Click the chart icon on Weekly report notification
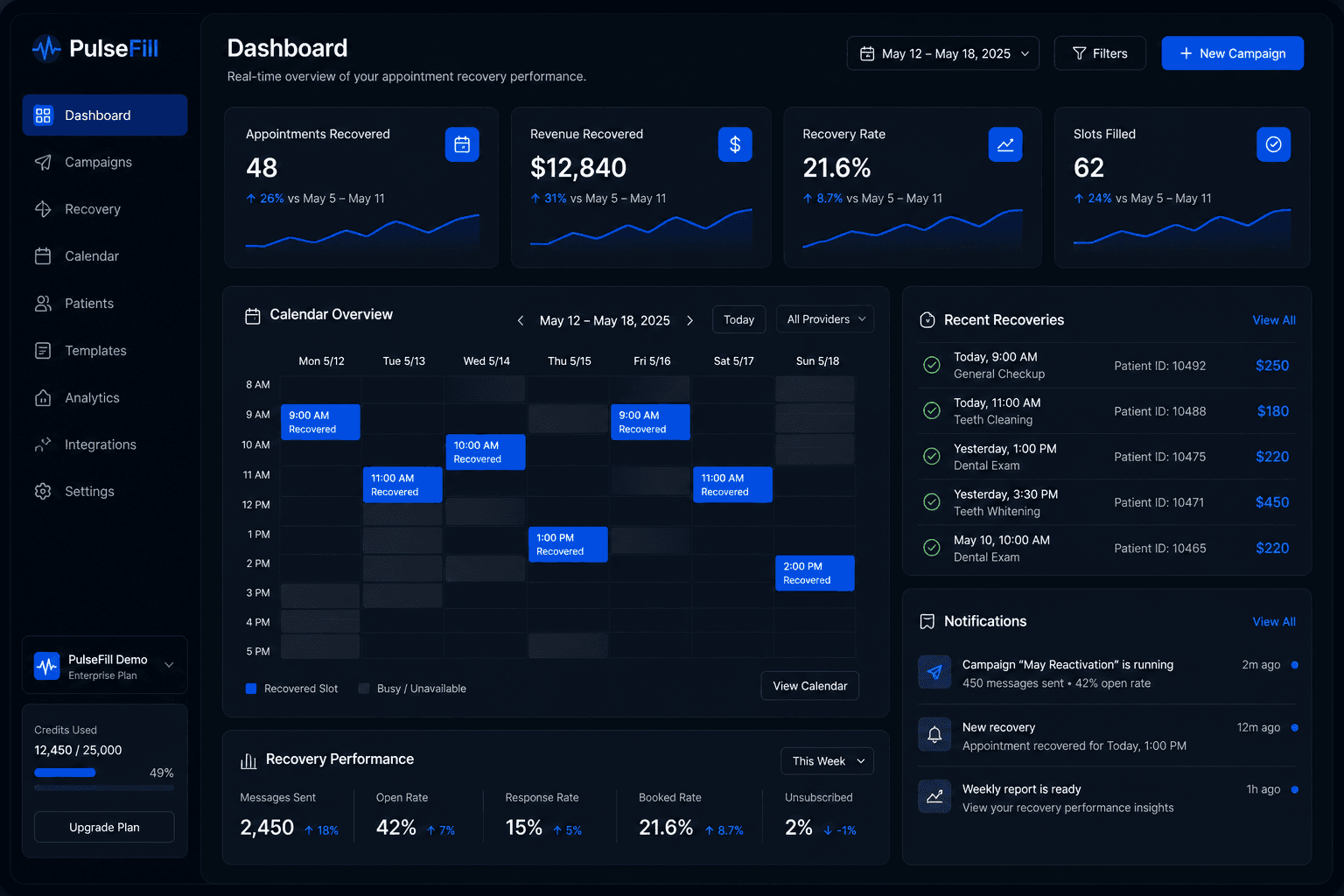1344x896 pixels. 934,796
